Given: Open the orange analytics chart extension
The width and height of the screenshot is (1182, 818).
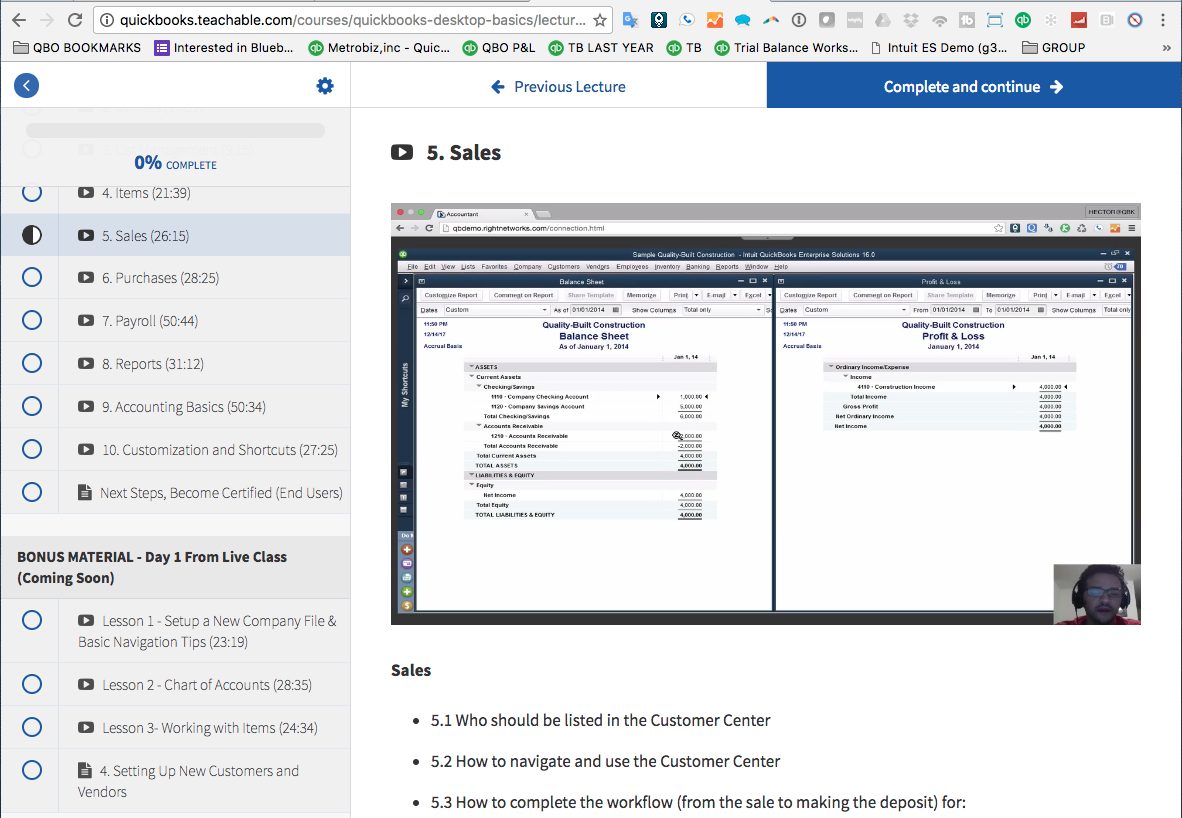Looking at the screenshot, I should coord(715,20).
